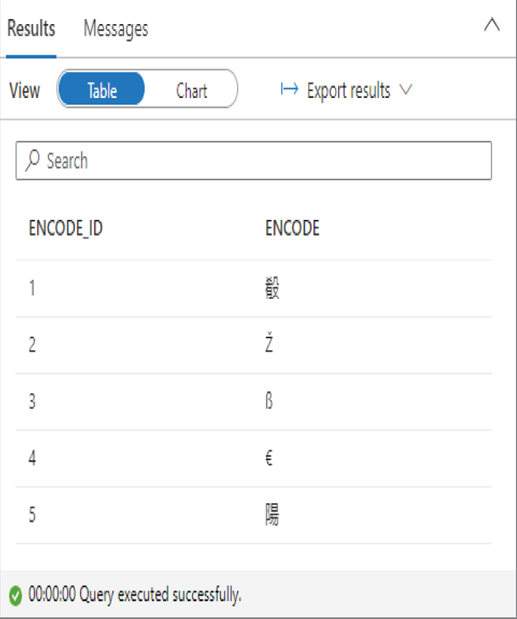Click the green success checkmark icon
Screen dimensions: 517x619
point(15,595)
